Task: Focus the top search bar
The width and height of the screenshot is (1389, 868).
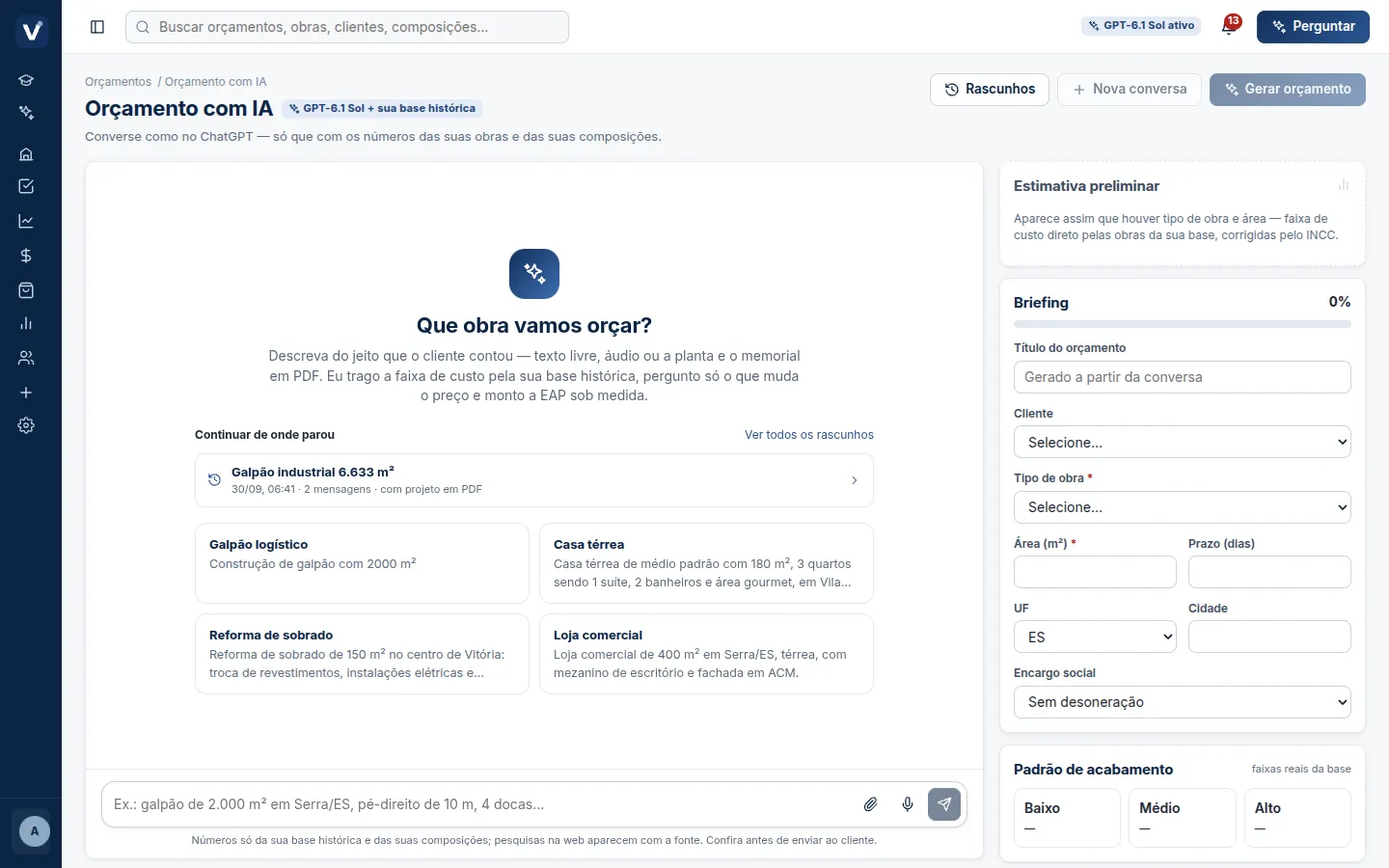Action: (347, 27)
